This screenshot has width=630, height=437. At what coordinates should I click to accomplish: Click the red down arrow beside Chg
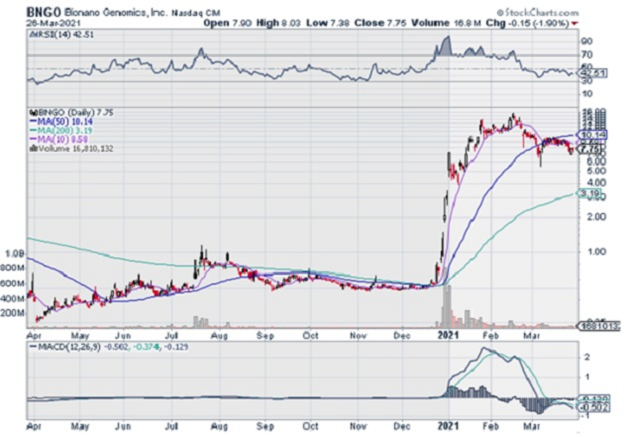[x=575, y=23]
